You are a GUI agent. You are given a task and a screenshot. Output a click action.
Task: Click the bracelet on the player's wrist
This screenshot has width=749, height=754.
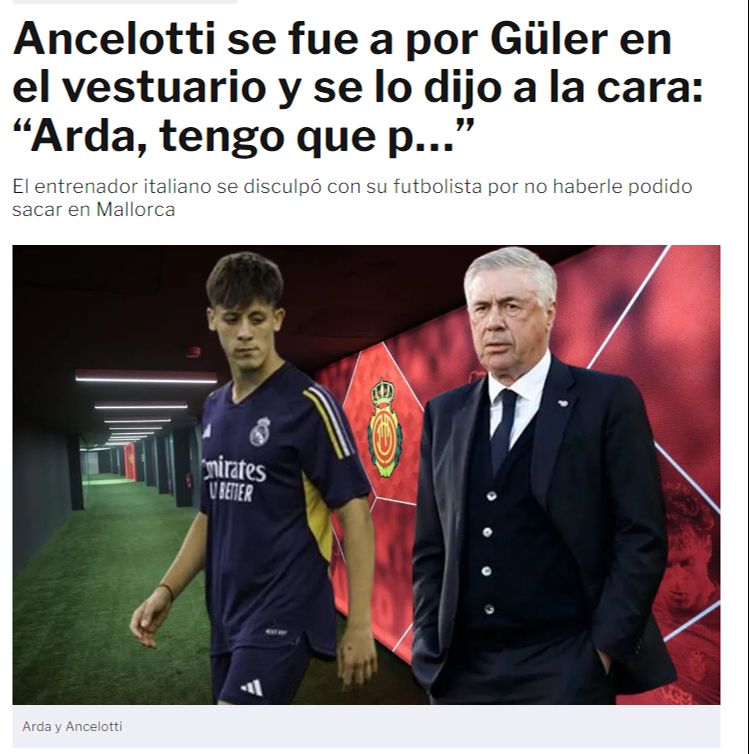(167, 591)
